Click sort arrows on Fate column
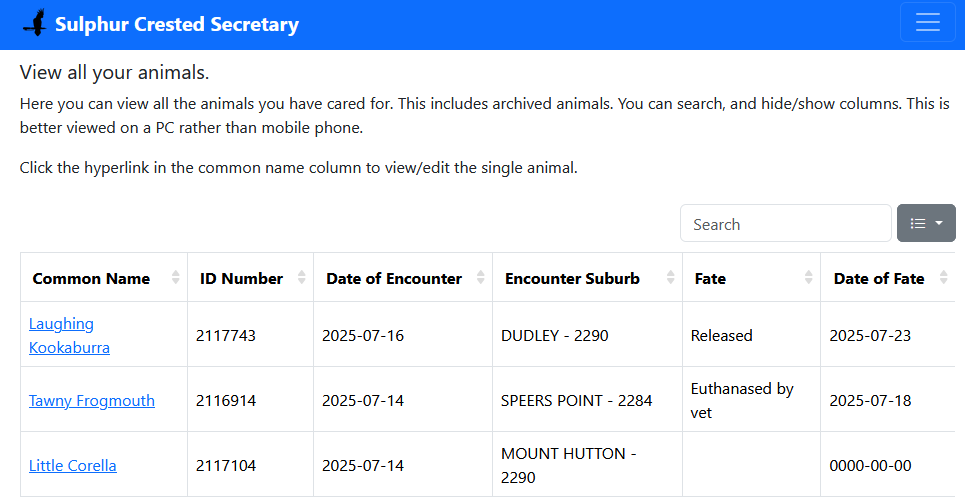This screenshot has height=497, width=965. [x=808, y=278]
